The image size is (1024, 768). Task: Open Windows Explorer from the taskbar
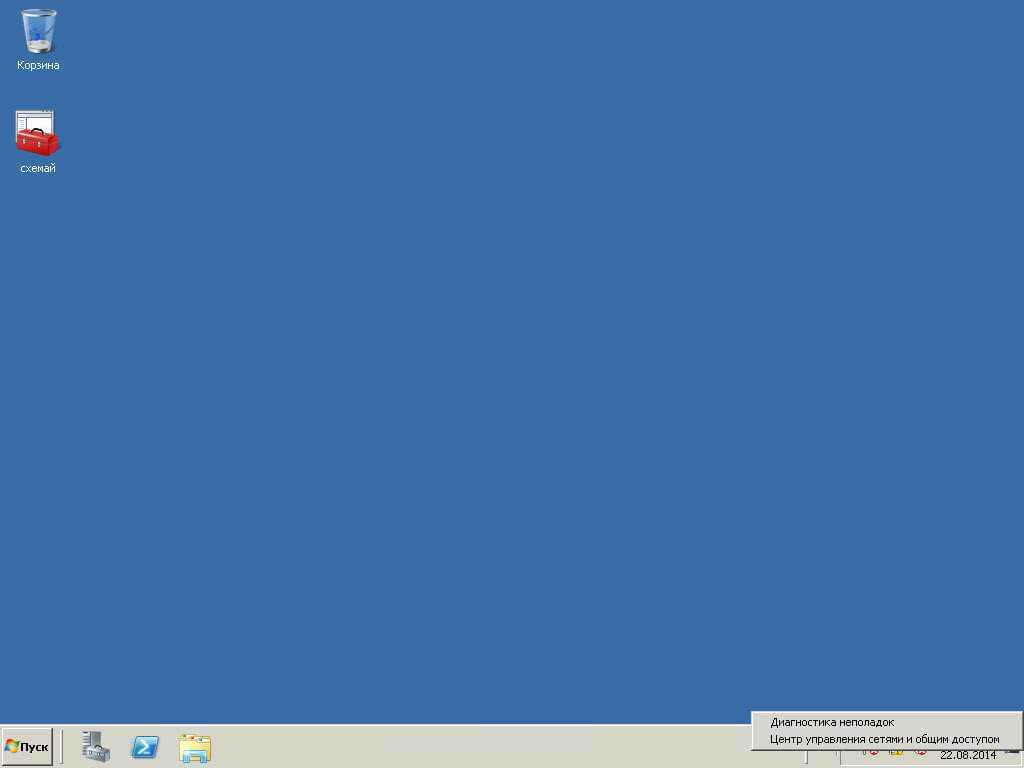point(195,748)
